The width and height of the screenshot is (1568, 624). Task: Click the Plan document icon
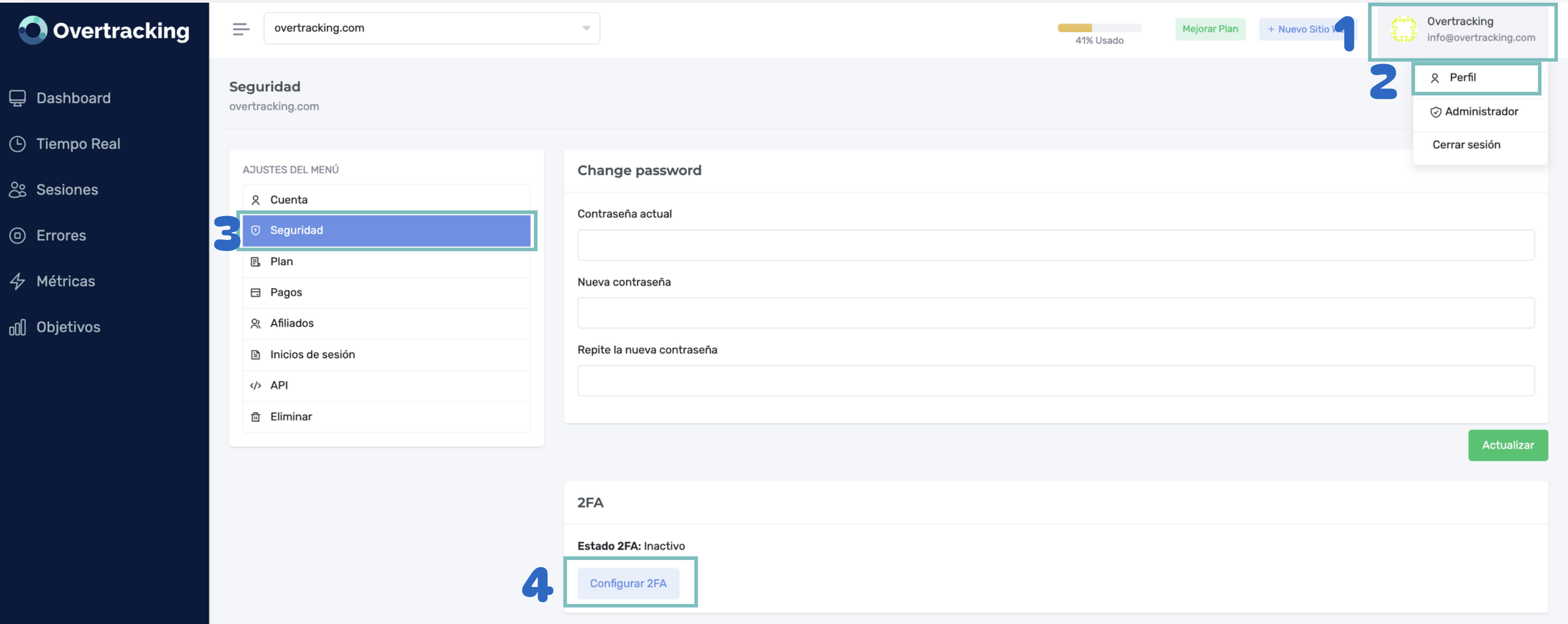[x=256, y=262]
